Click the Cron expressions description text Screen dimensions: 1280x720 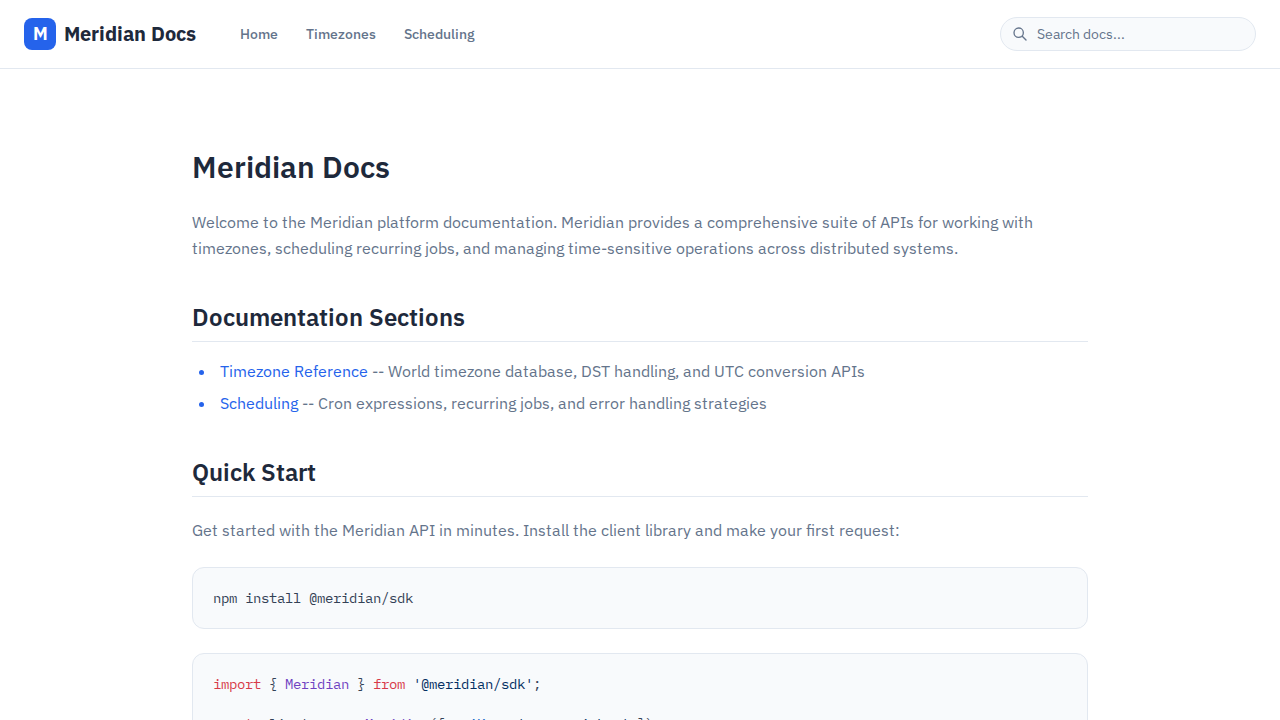[542, 403]
